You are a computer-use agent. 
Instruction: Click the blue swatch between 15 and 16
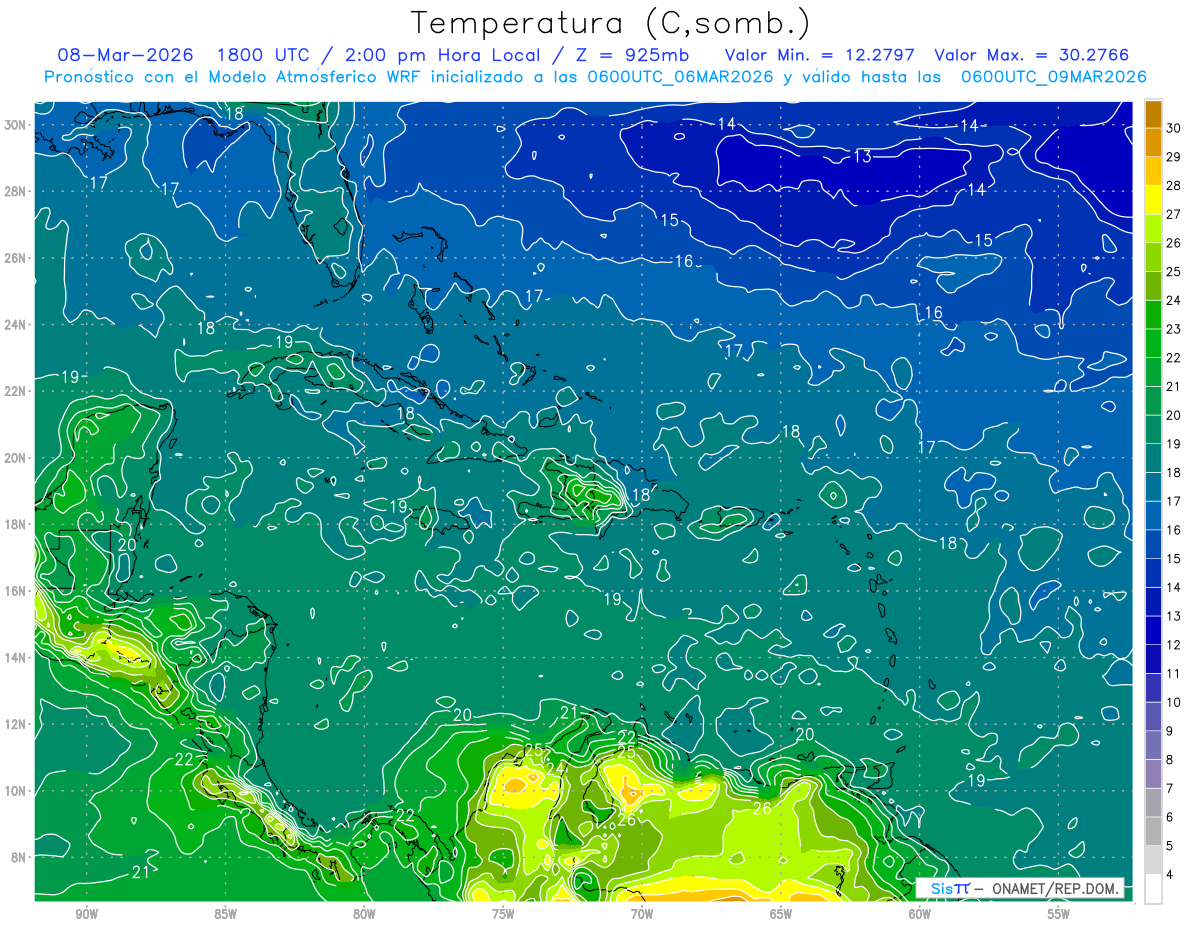[x=1153, y=545]
